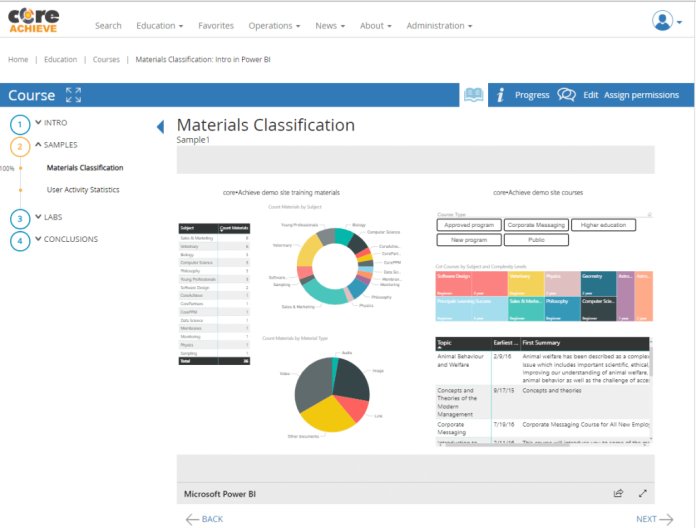The width and height of the screenshot is (696, 528).
Task: Open User Activity Statistics lesson
Action: (83, 190)
